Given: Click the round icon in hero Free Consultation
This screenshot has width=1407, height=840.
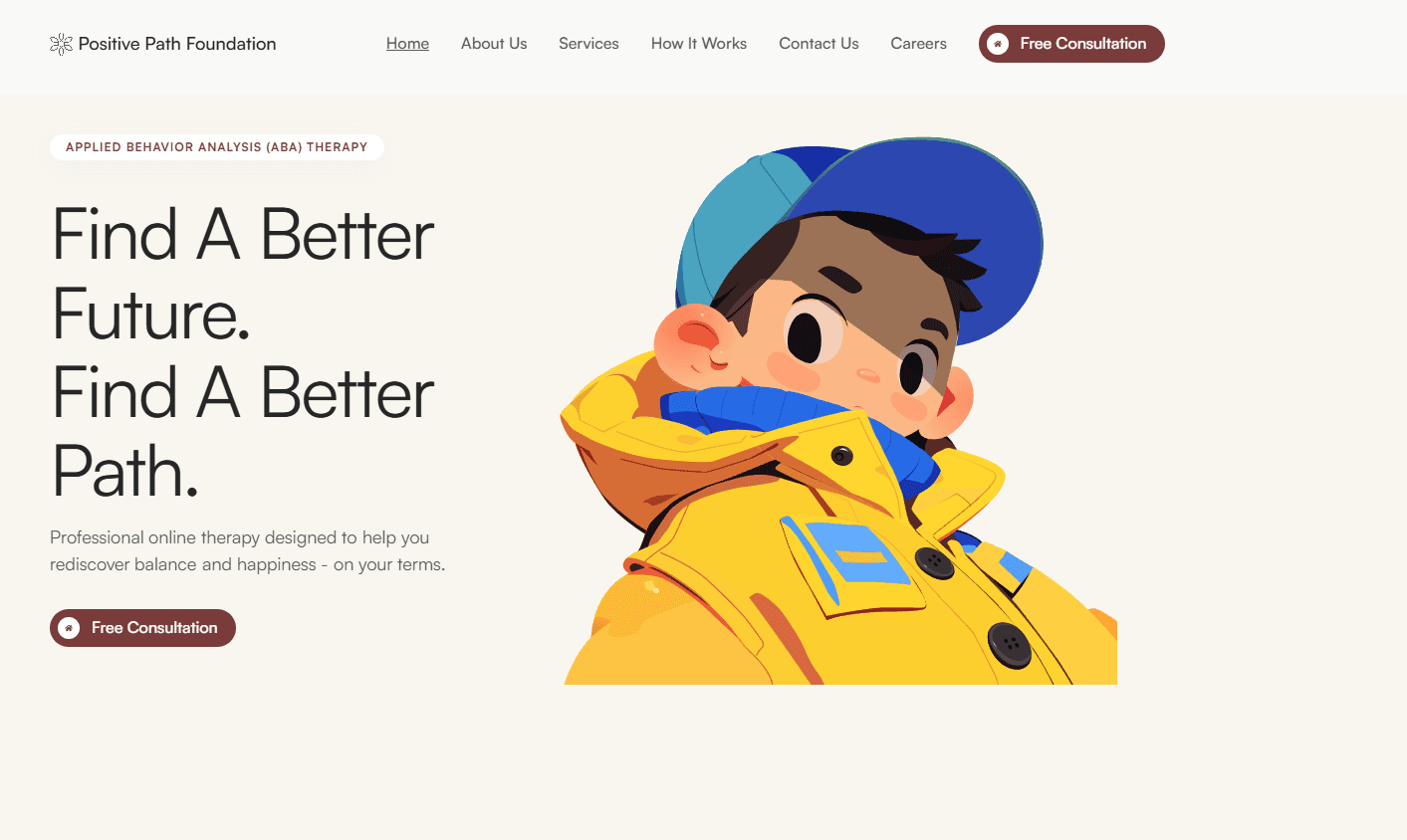Looking at the screenshot, I should click(69, 628).
